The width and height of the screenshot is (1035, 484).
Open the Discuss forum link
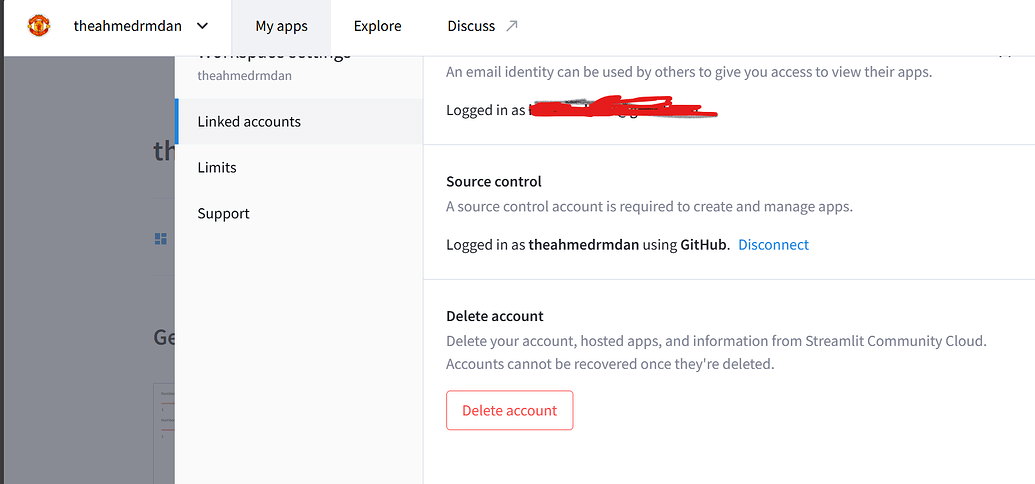471,26
